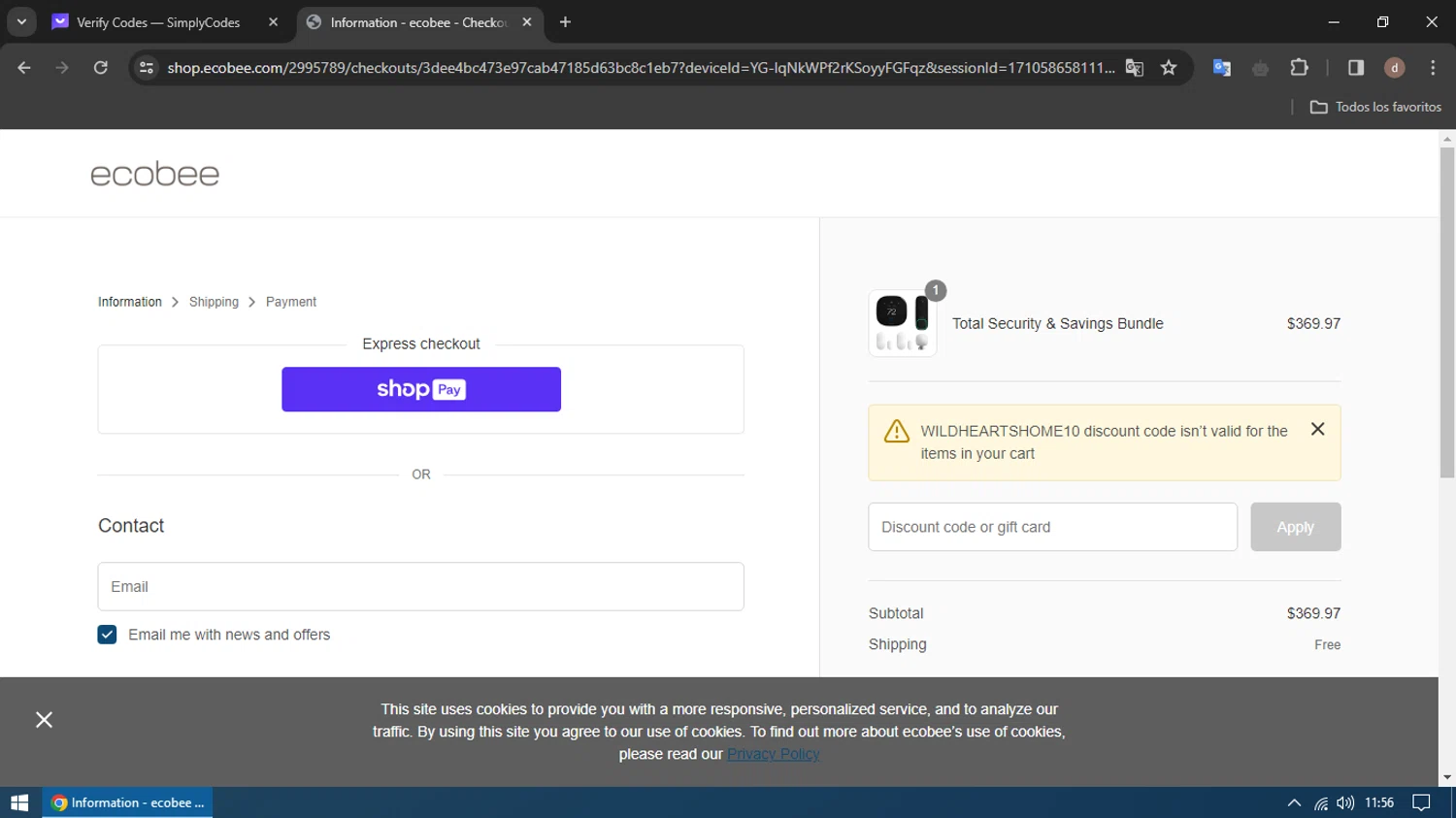Switch to the Verify Codes — SimplyCodes tab
This screenshot has width=1456, height=818.
pos(158,22)
